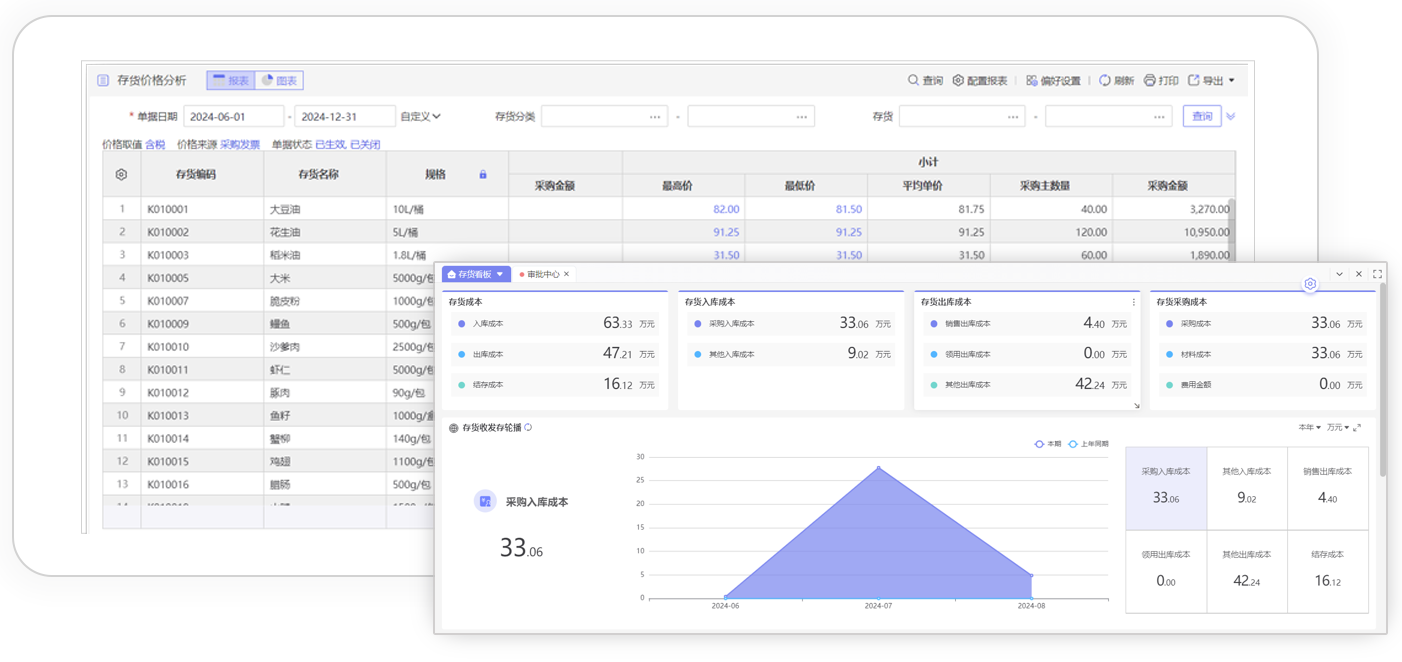
Task: Toggle the 上年同期 legend series
Action: [1088, 444]
